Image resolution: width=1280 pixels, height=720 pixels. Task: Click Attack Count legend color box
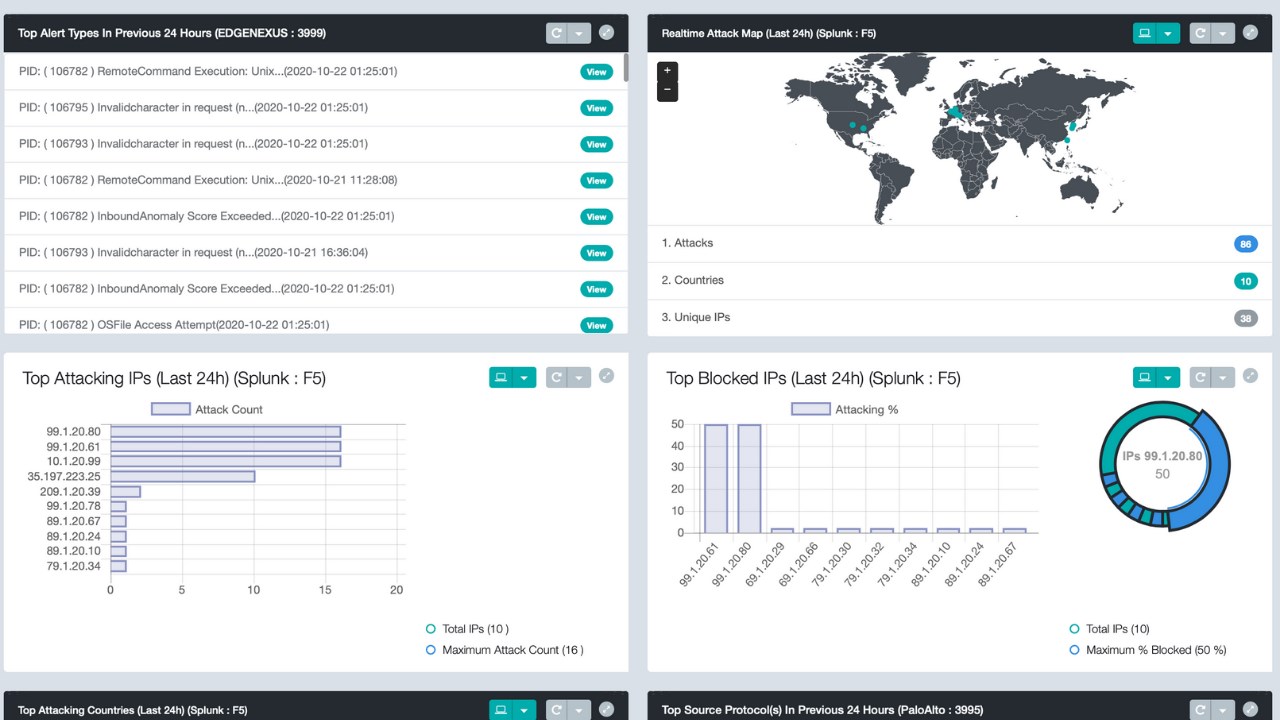click(x=170, y=409)
